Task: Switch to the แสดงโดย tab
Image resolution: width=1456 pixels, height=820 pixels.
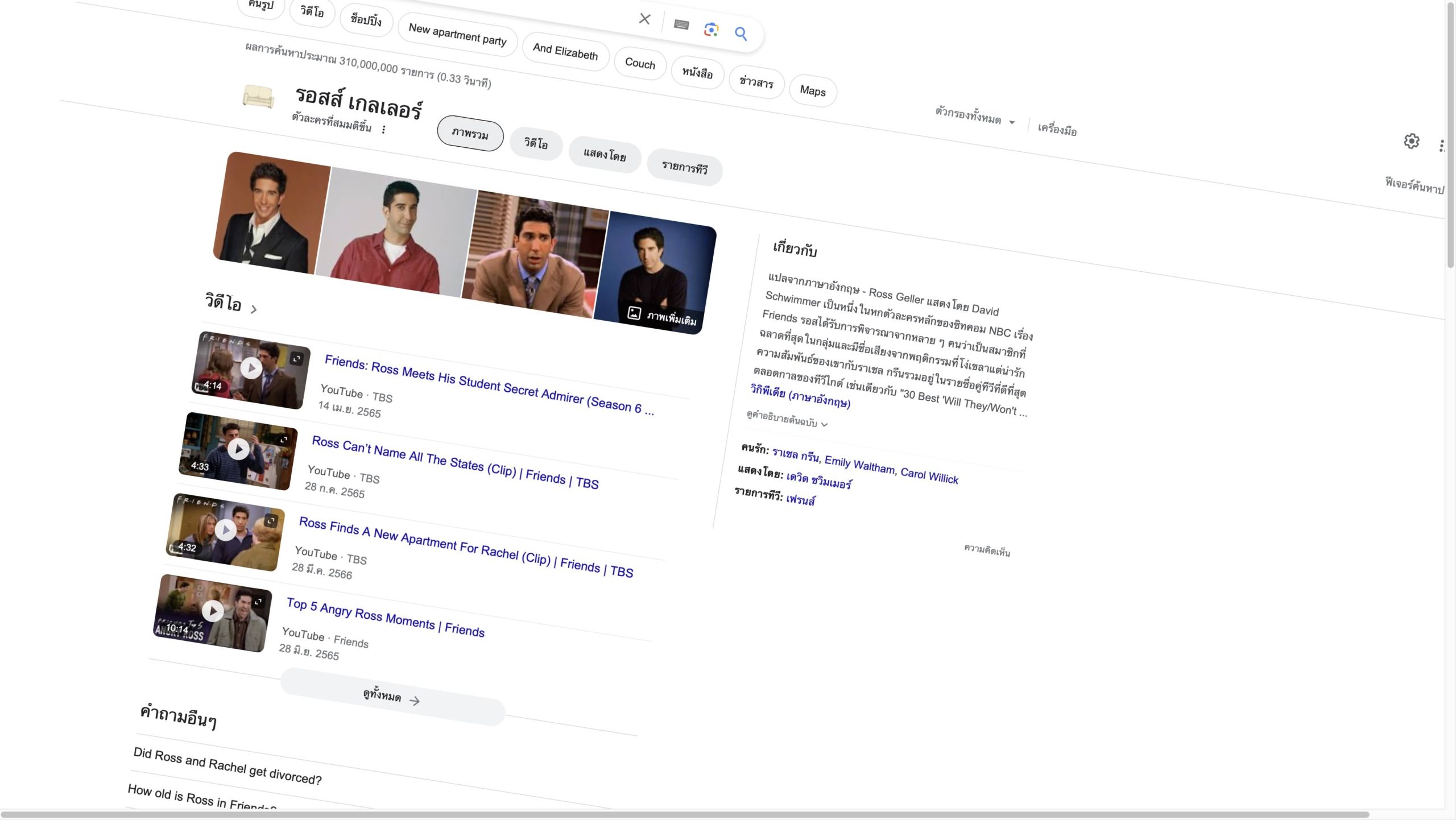Action: [x=605, y=155]
